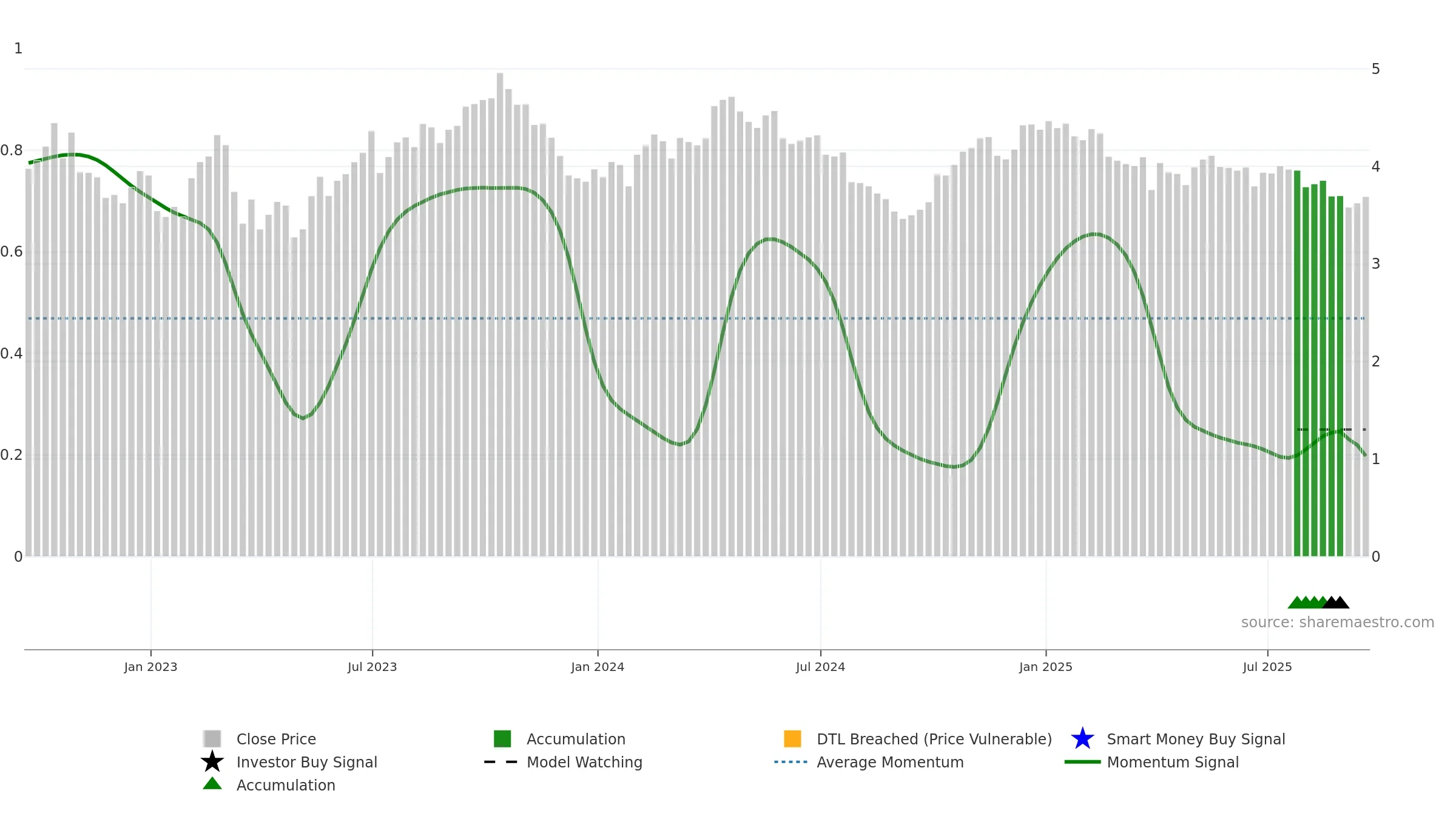Image resolution: width=1456 pixels, height=819 pixels.
Task: Click the Model Watching dashed line icon
Action: coord(501,762)
